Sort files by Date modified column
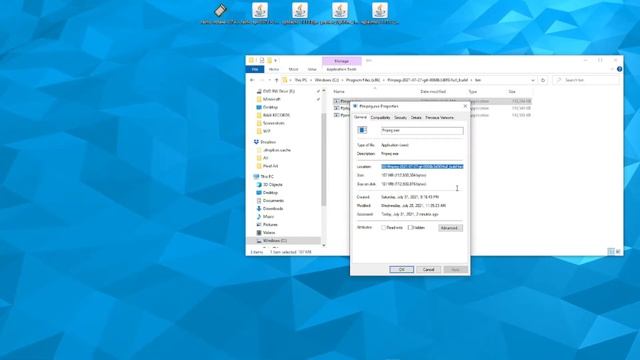Screen dimensions: 640x360 433,92
